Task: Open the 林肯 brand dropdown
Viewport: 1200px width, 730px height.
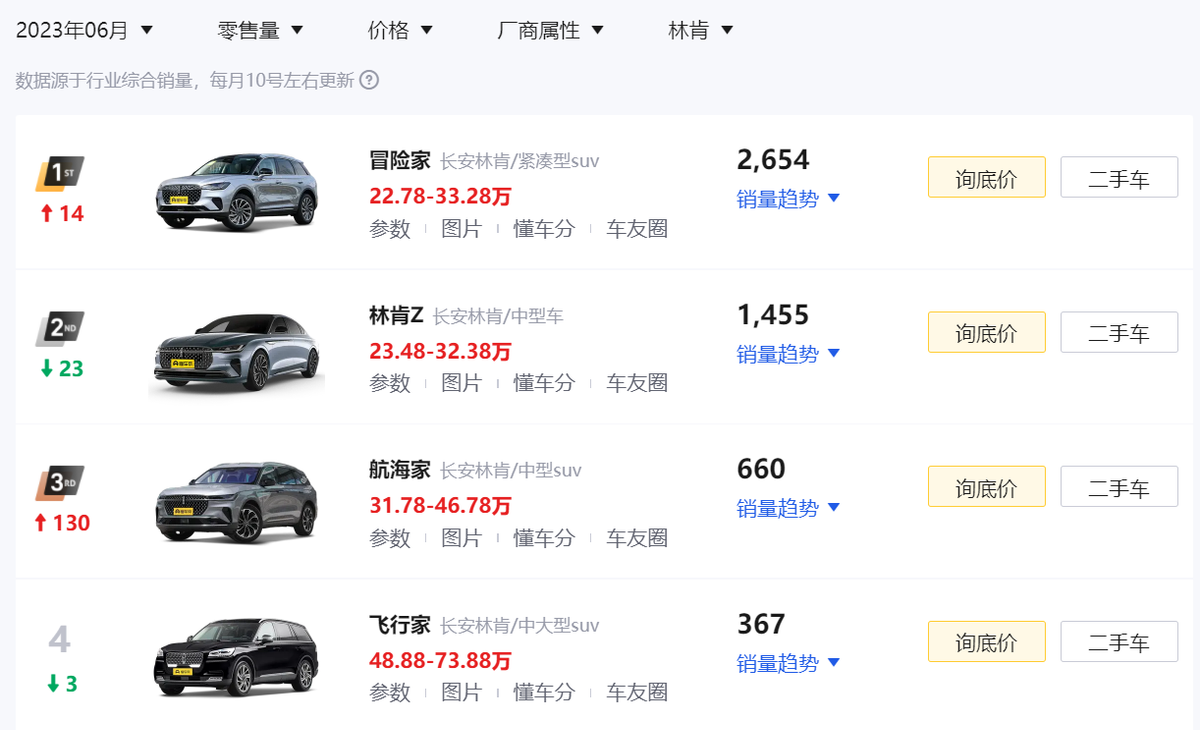Action: click(700, 30)
